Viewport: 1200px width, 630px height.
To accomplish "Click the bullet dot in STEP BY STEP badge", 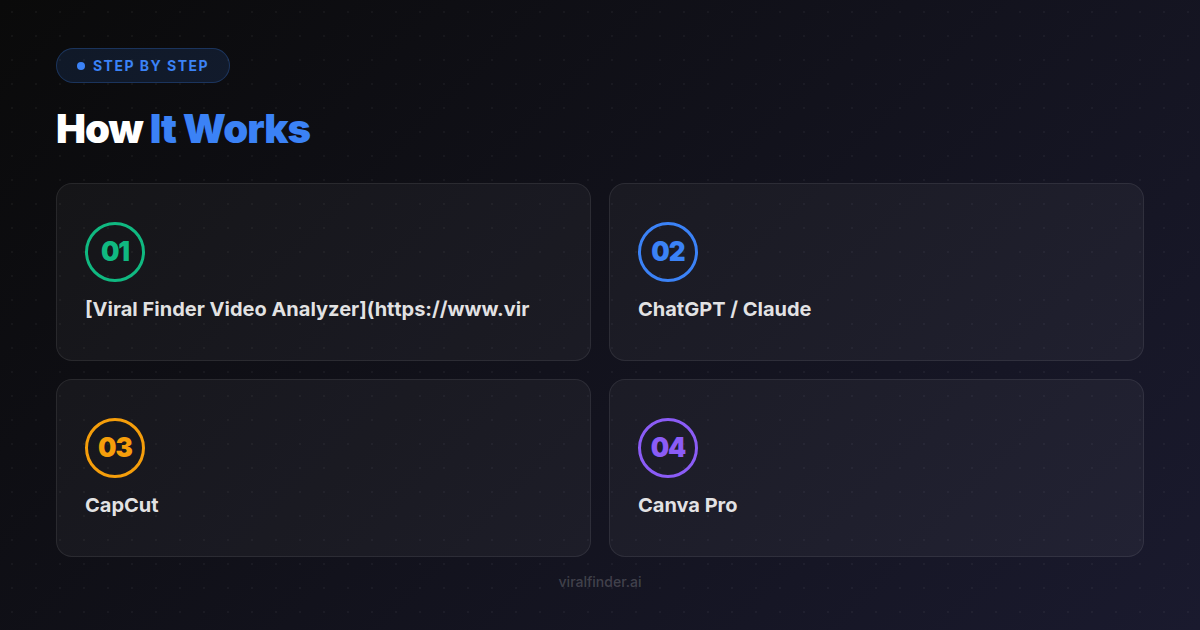I will pyautogui.click(x=81, y=65).
